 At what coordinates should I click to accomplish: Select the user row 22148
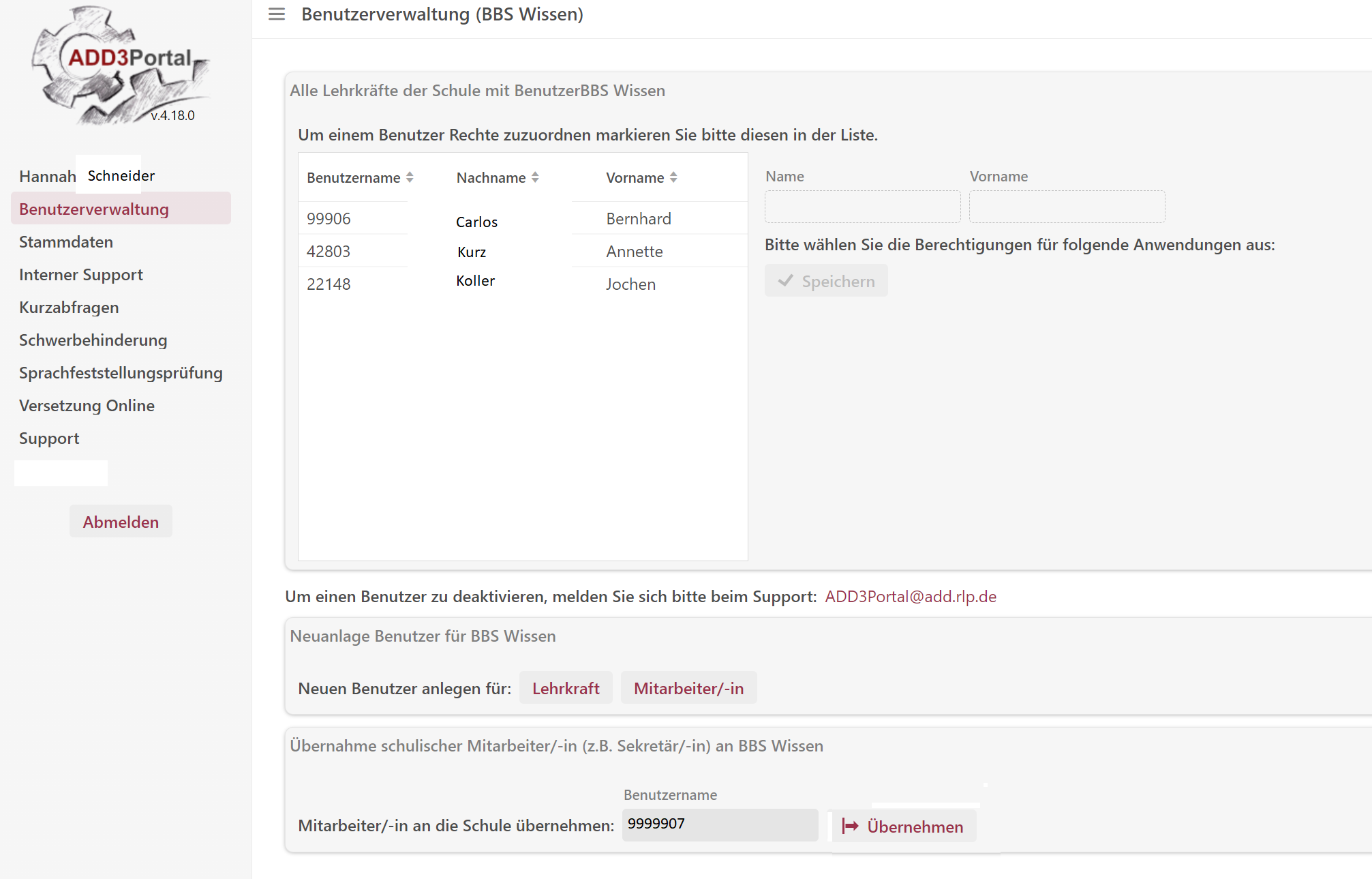coord(523,284)
